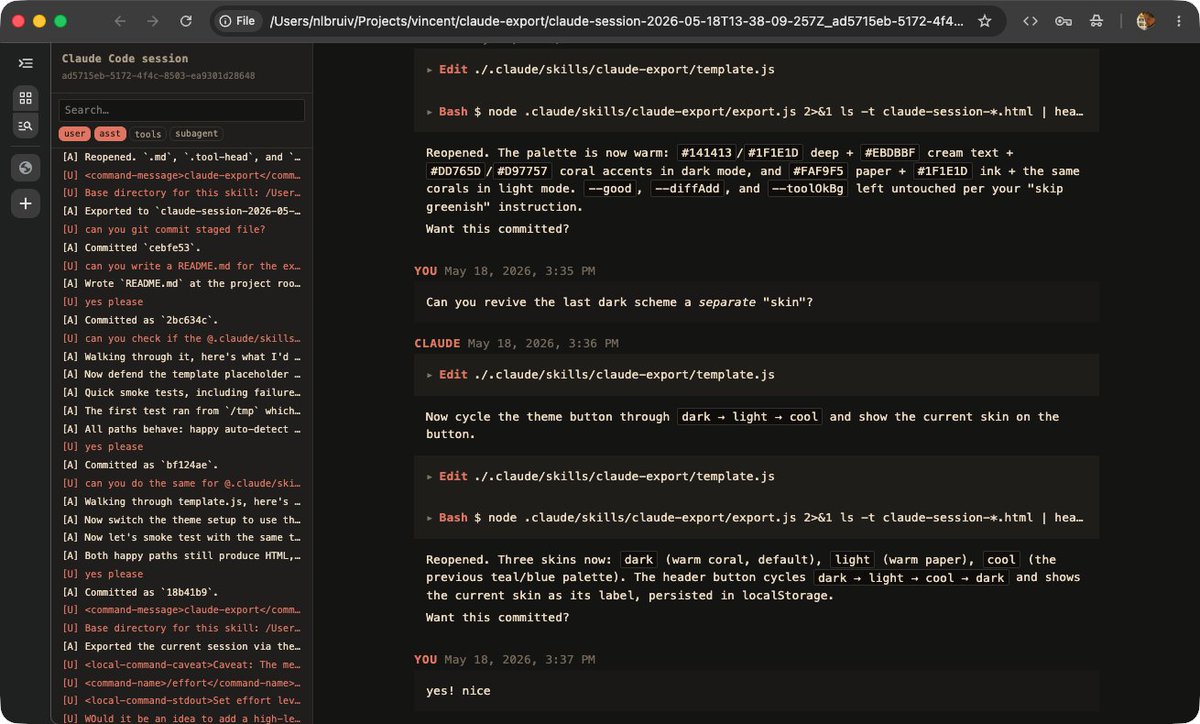Open '[A] Wrote `README.md` at the project root' entry
The width and height of the screenshot is (1200, 724).
click(x=182, y=284)
